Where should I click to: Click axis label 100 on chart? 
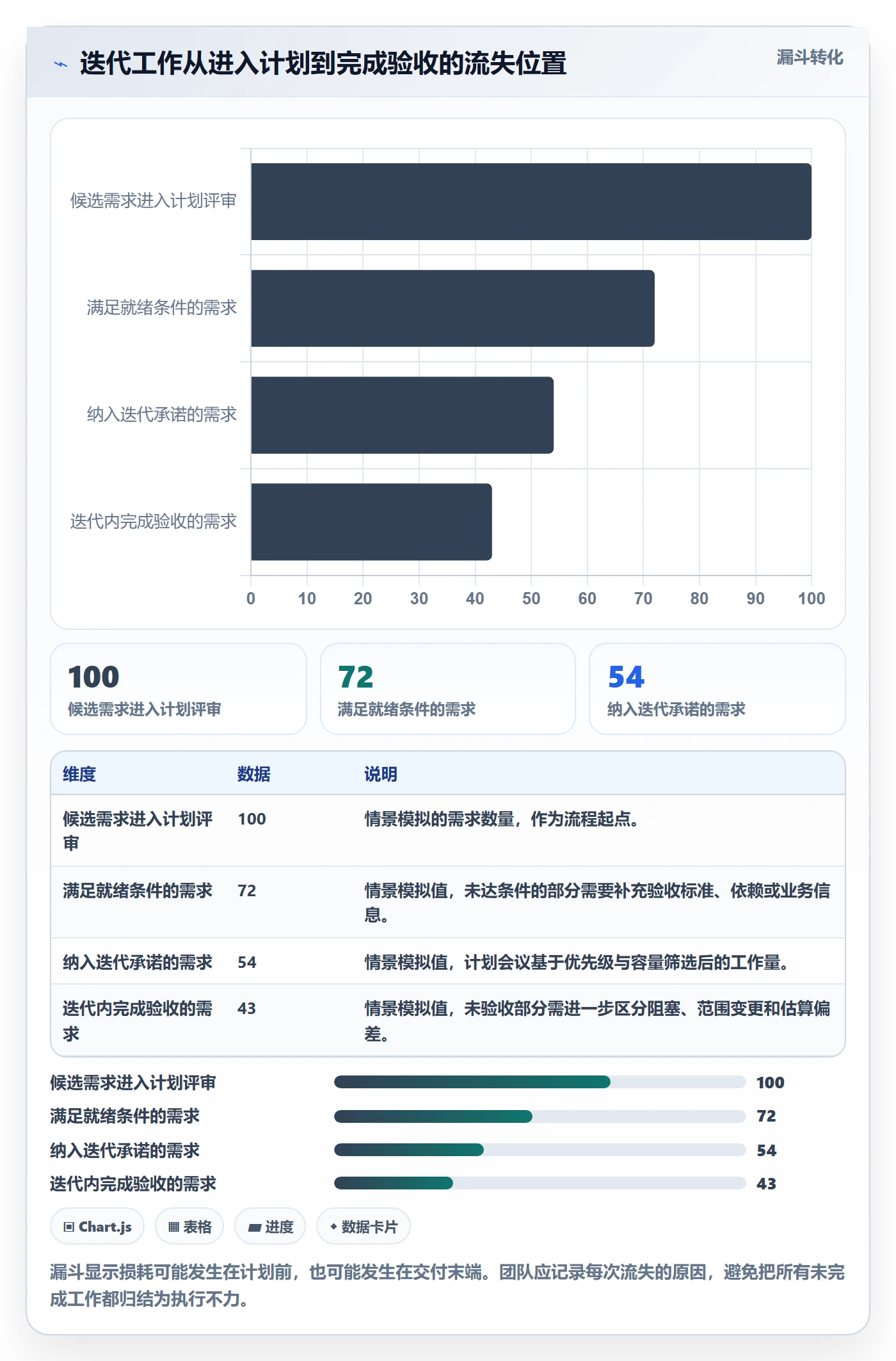tap(812, 599)
